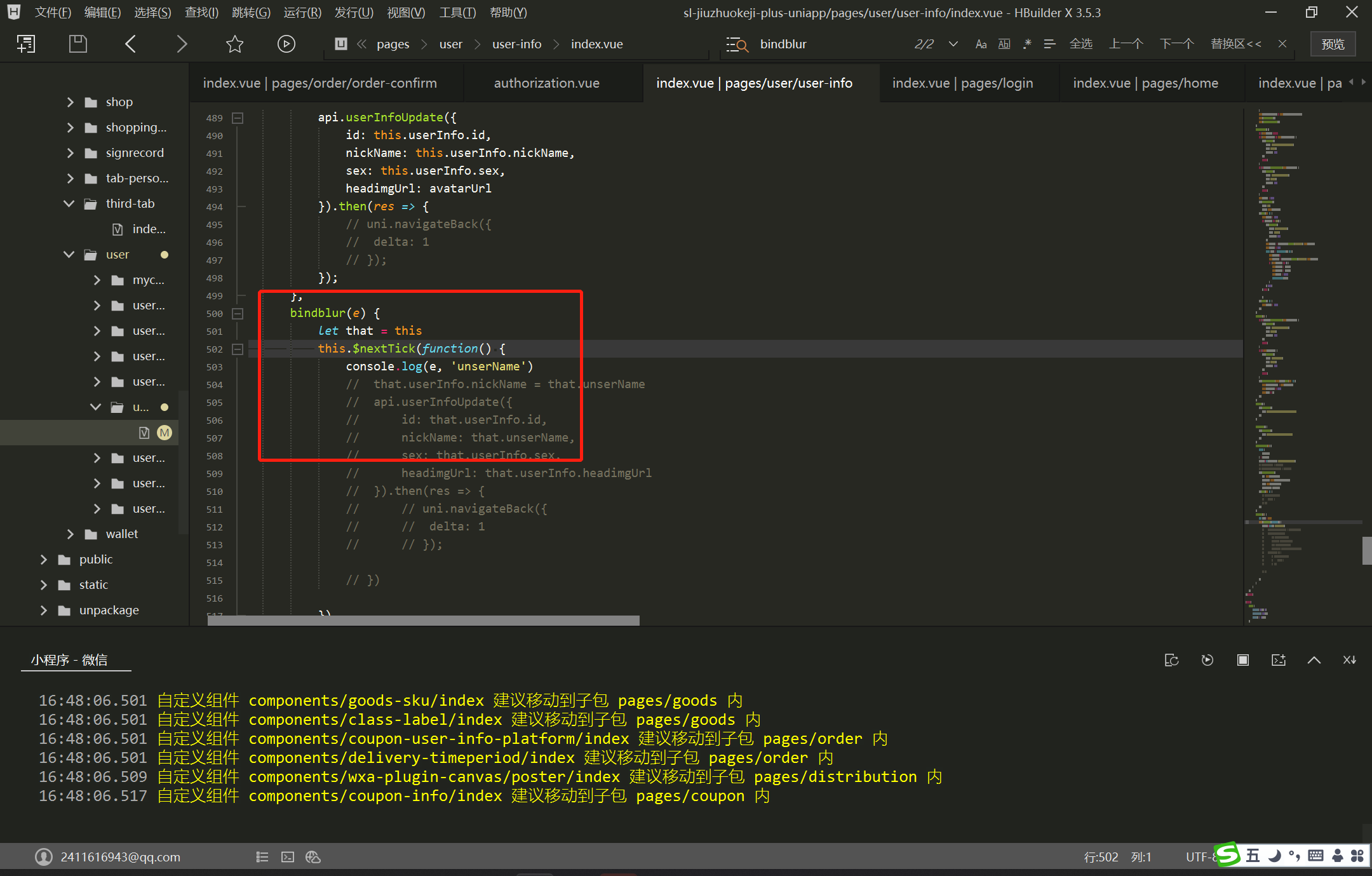Collapse the third-tab folder

[69, 203]
